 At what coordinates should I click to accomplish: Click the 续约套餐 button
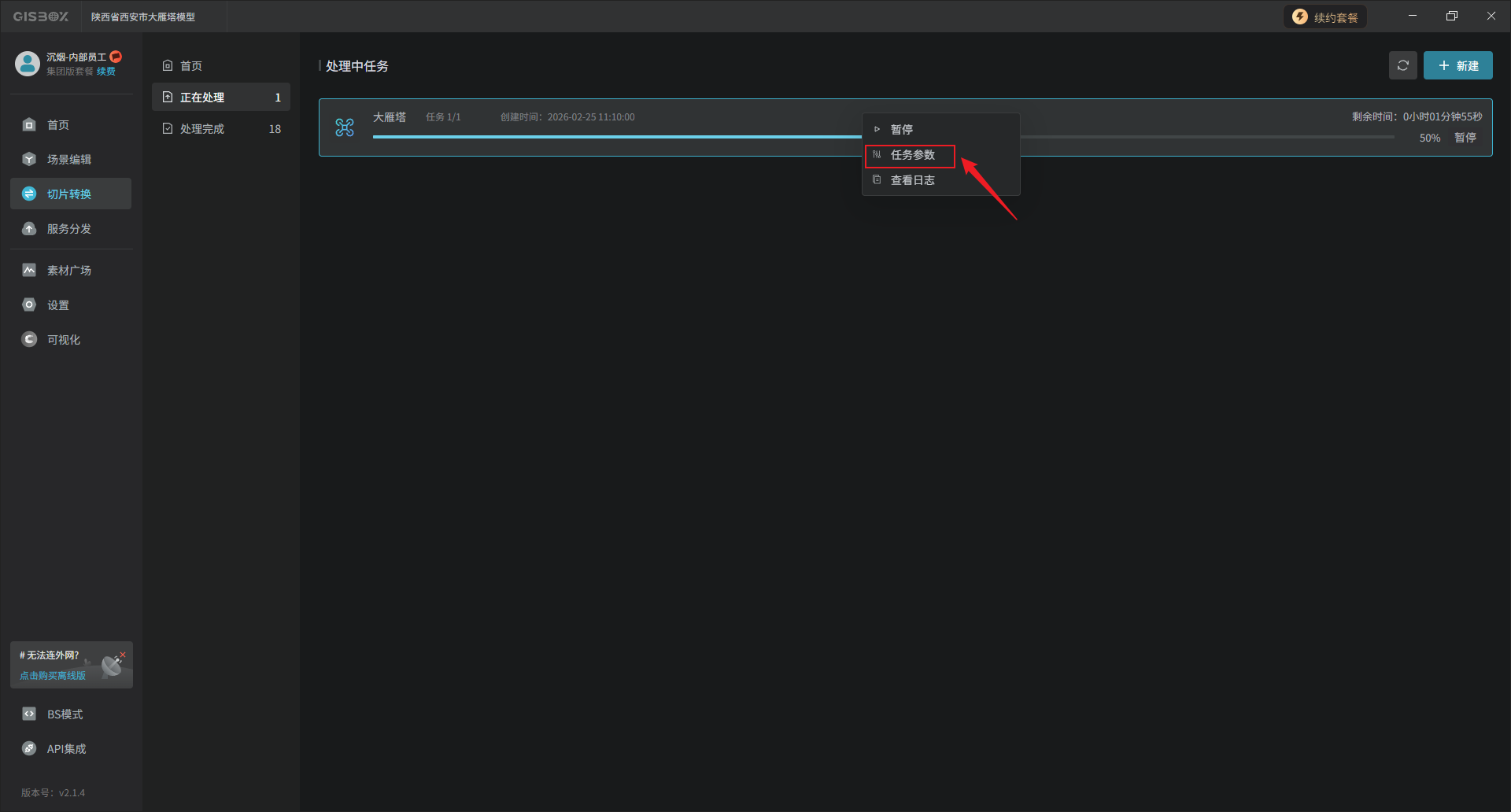click(x=1325, y=17)
